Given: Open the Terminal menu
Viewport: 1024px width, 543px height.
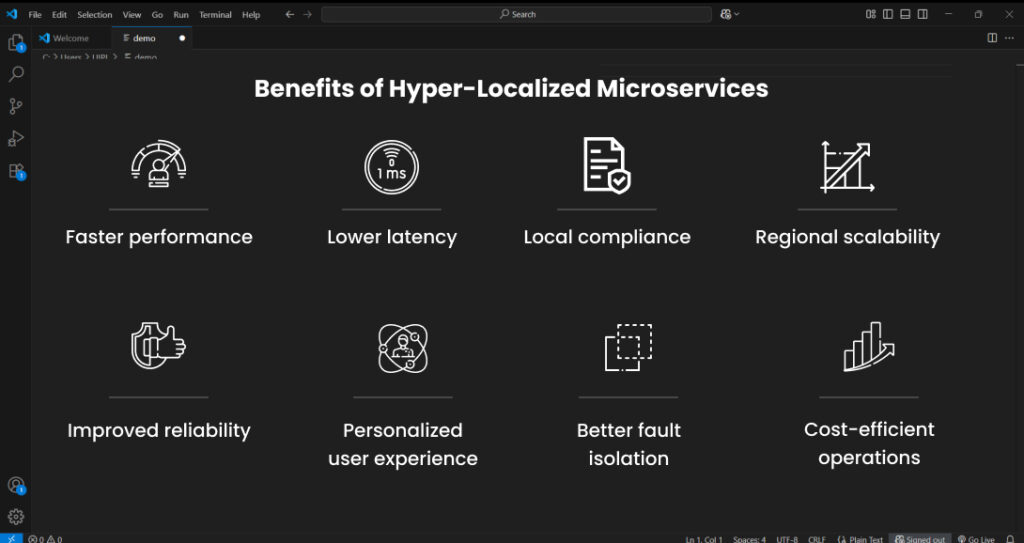Looking at the screenshot, I should [216, 14].
